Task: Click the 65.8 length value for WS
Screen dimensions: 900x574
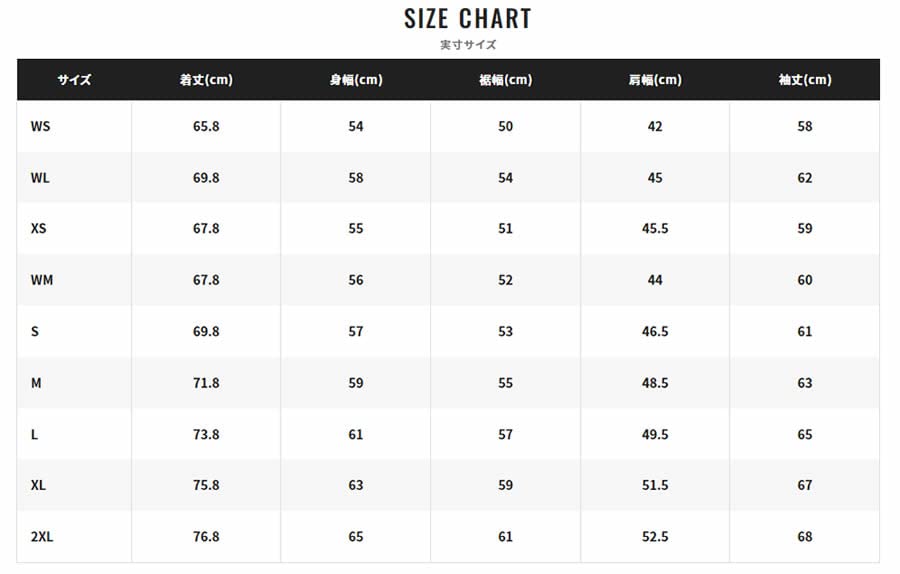Action: [x=206, y=127]
